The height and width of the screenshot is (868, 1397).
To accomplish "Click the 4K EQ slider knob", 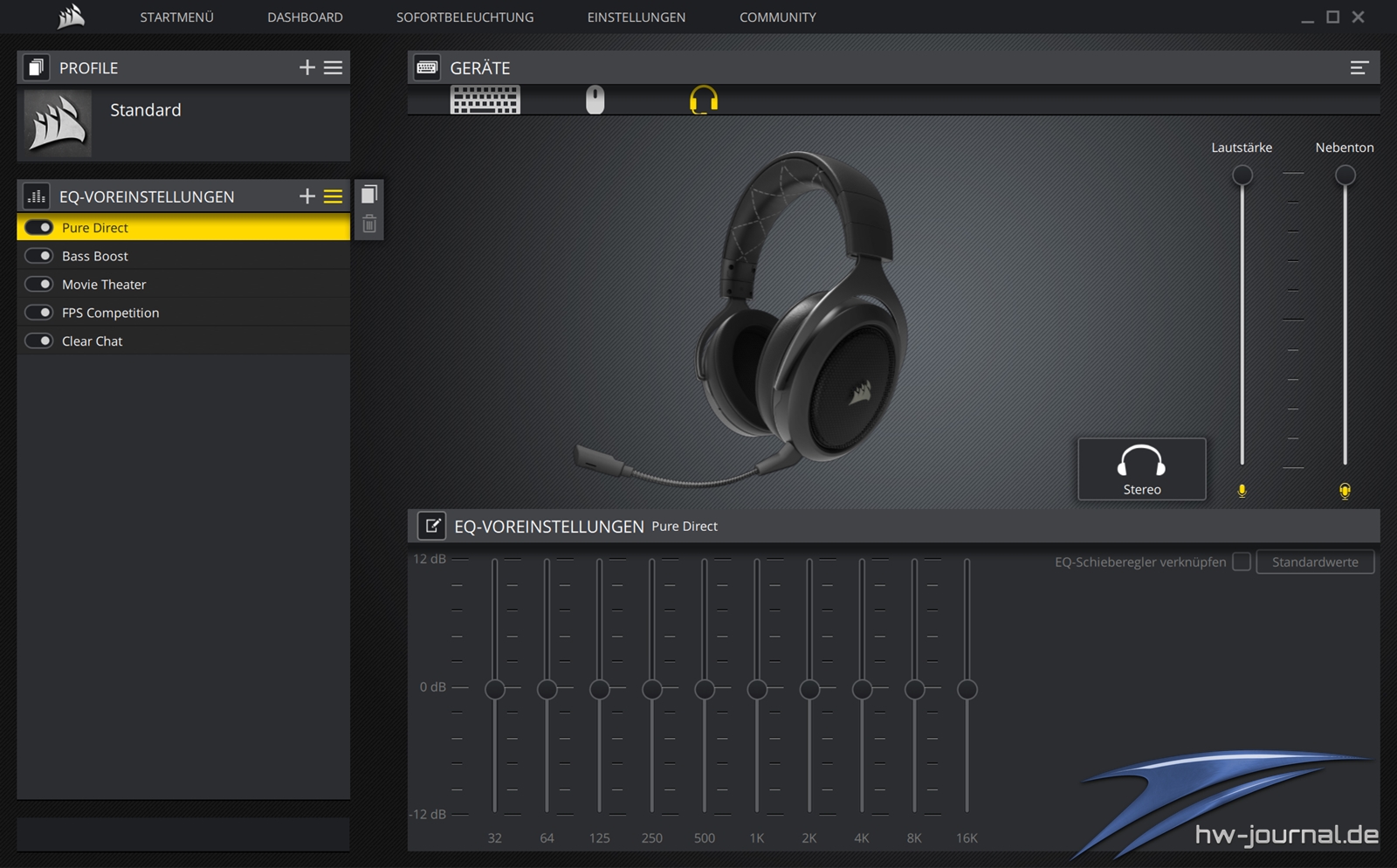I will point(862,689).
